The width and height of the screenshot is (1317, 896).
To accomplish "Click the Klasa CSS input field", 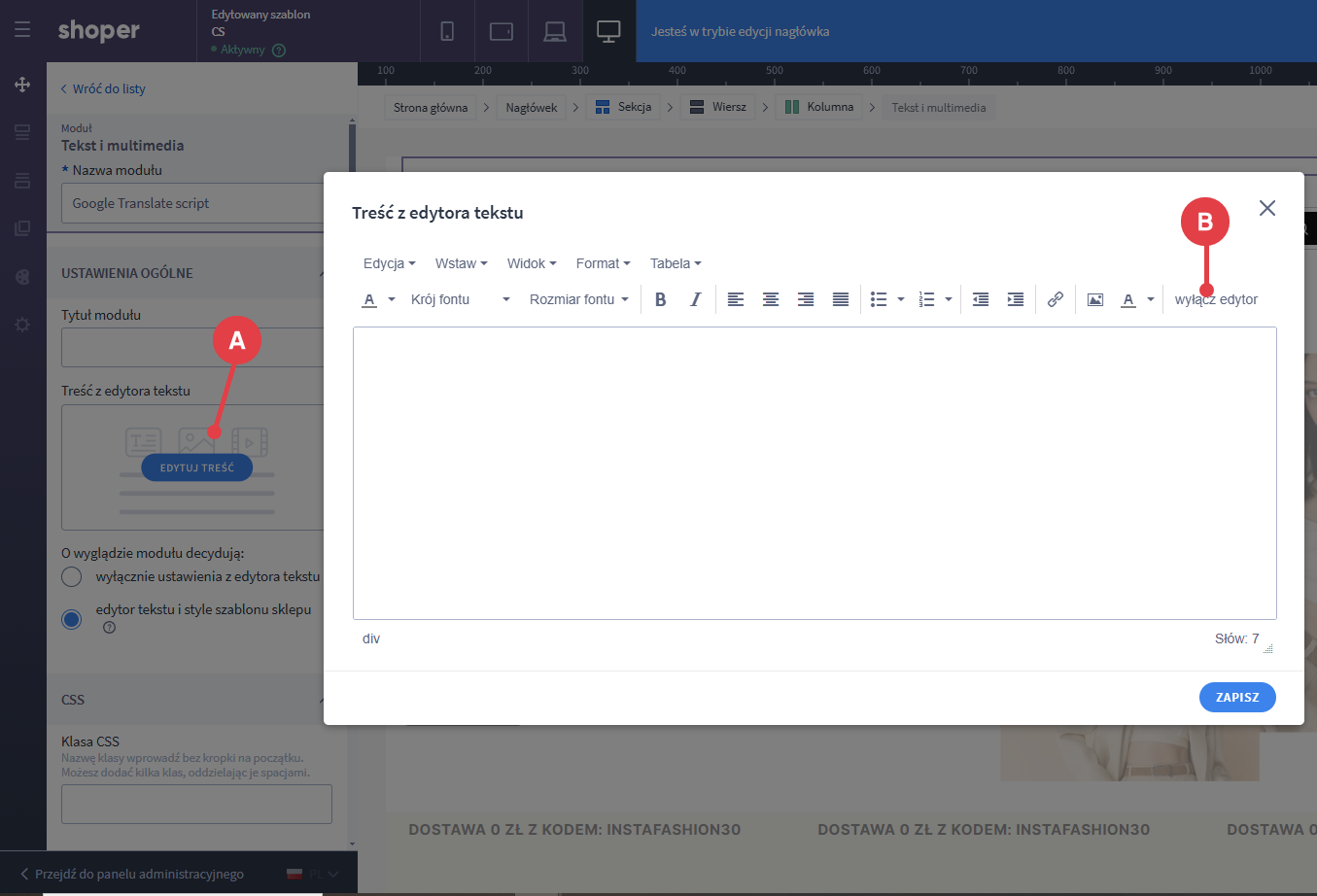I will coord(196,805).
